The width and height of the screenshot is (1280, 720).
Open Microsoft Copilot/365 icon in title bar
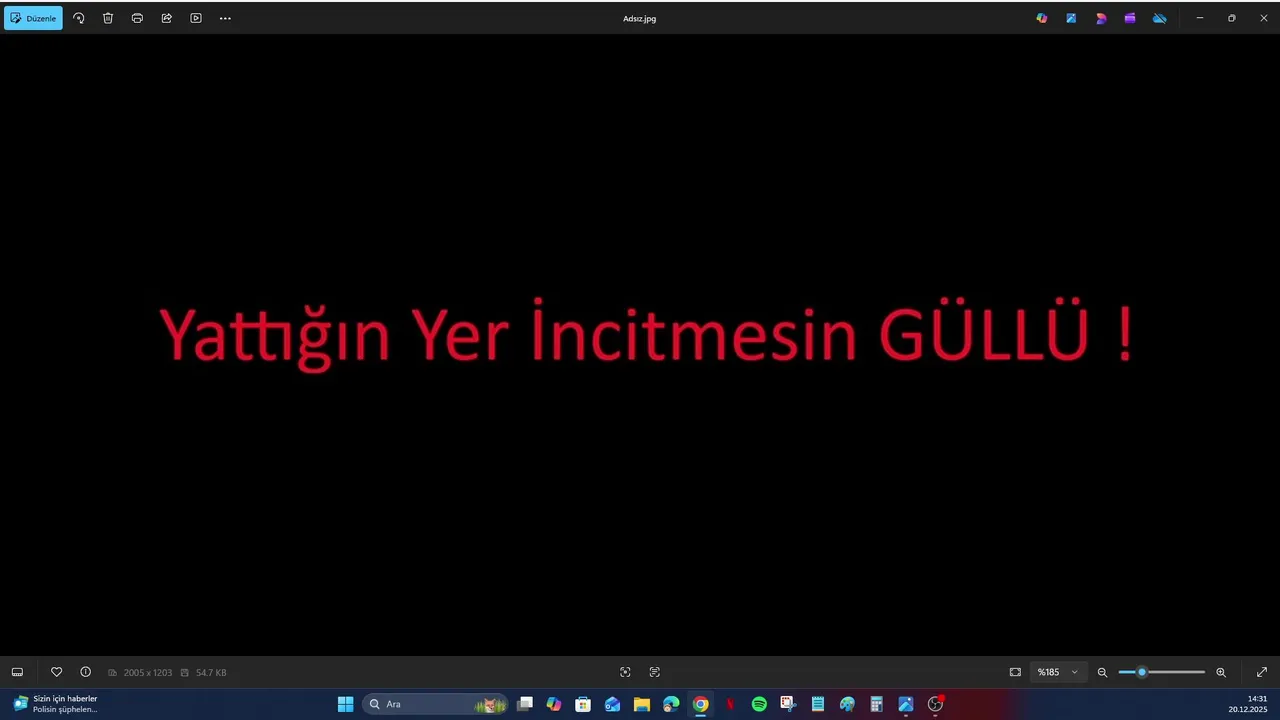pyautogui.click(x=1042, y=18)
